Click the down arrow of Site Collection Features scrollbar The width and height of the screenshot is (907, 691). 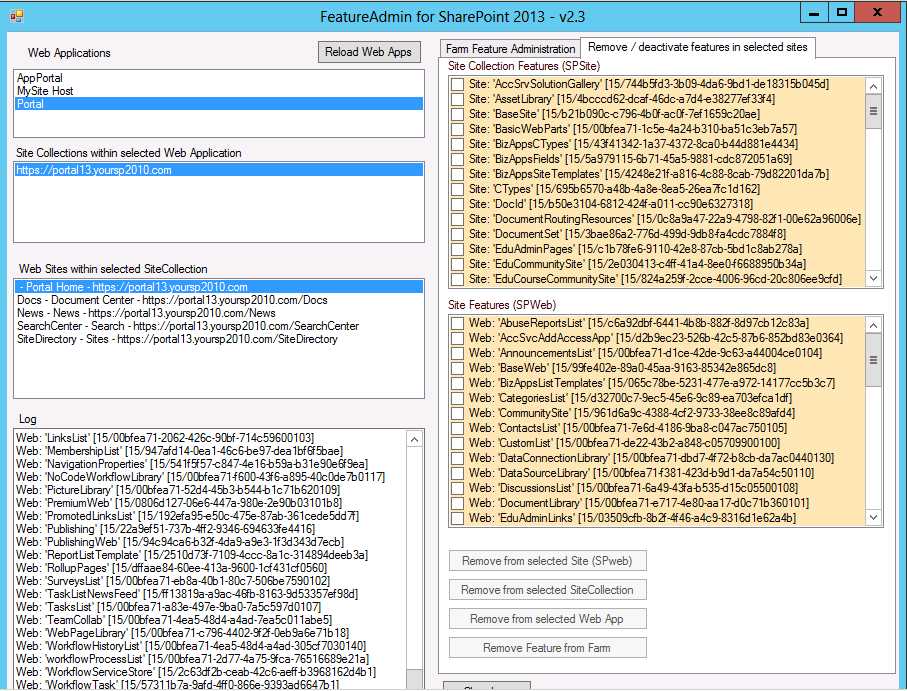[x=873, y=279]
